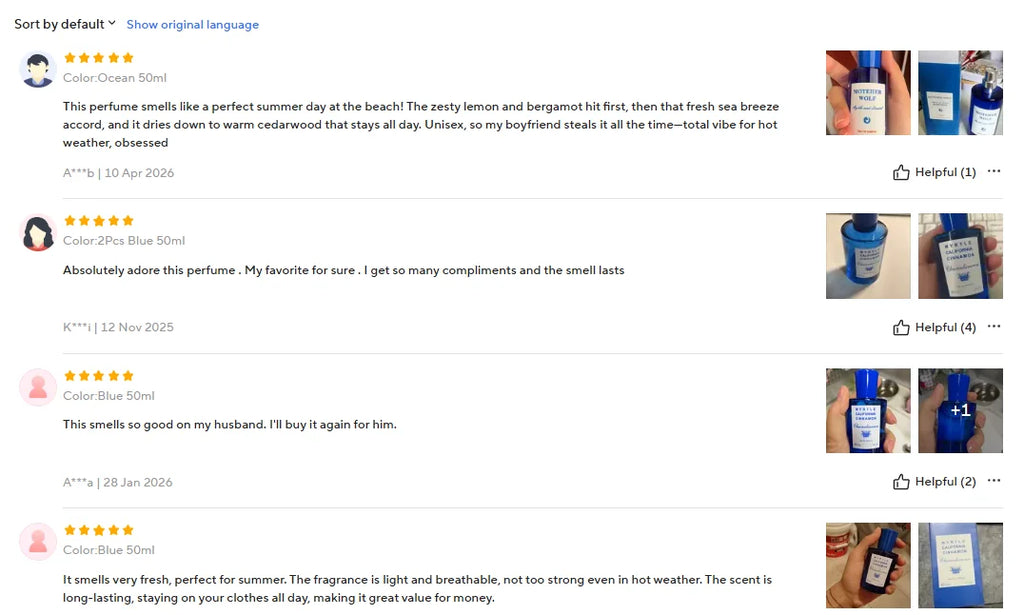Open more options for A***a's review
Viewport: 1024px width, 615px height.
tap(993, 481)
